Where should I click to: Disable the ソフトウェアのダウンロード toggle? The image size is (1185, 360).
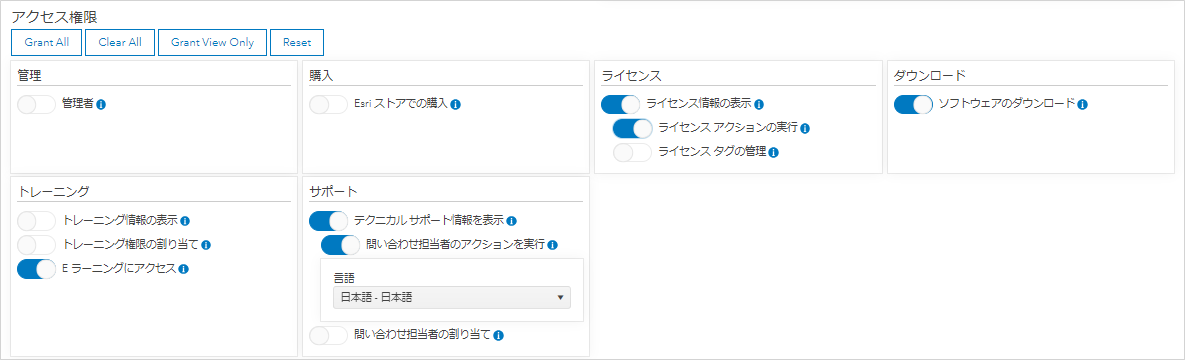(x=913, y=104)
